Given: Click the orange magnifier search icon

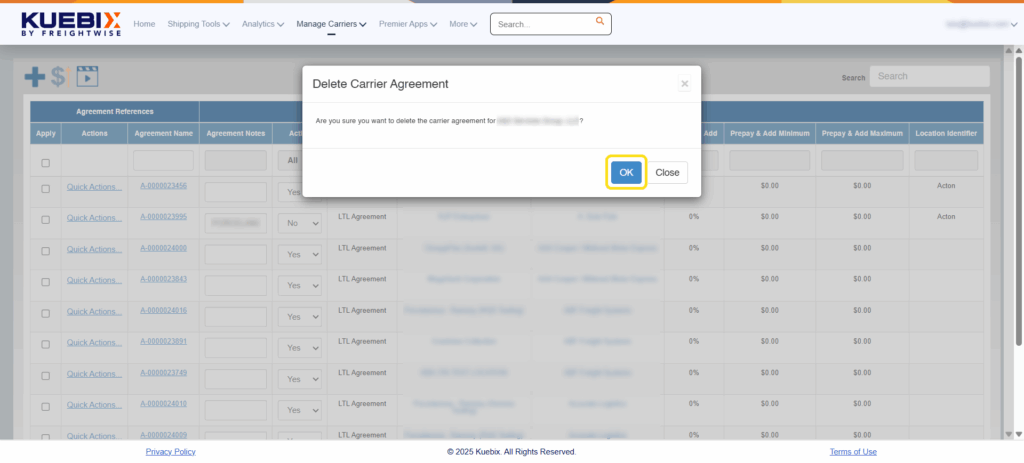Looking at the screenshot, I should point(600,21).
